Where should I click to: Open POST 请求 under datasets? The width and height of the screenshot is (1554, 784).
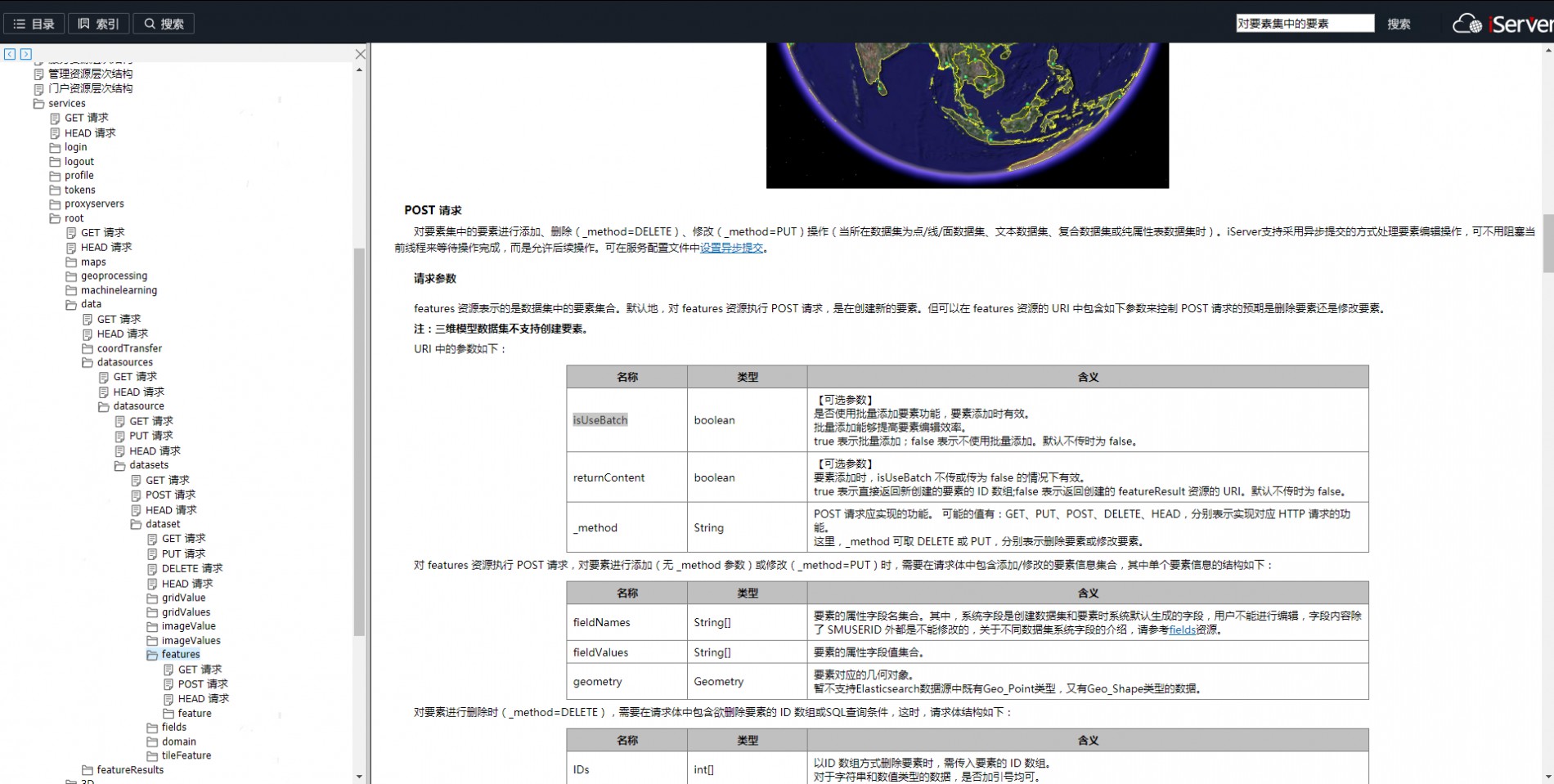click(170, 495)
